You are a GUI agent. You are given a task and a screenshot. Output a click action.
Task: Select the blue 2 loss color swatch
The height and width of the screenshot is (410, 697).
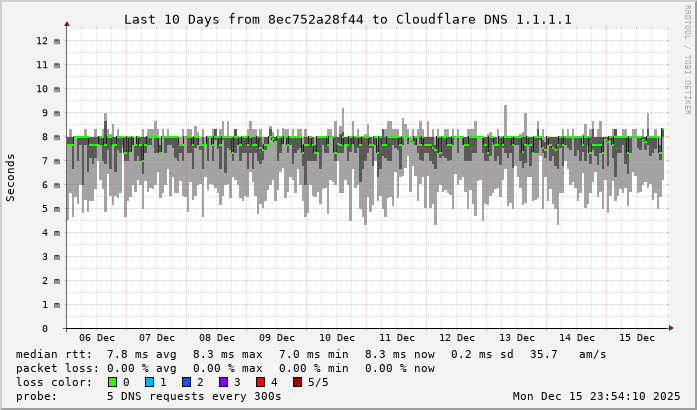click(x=185, y=382)
